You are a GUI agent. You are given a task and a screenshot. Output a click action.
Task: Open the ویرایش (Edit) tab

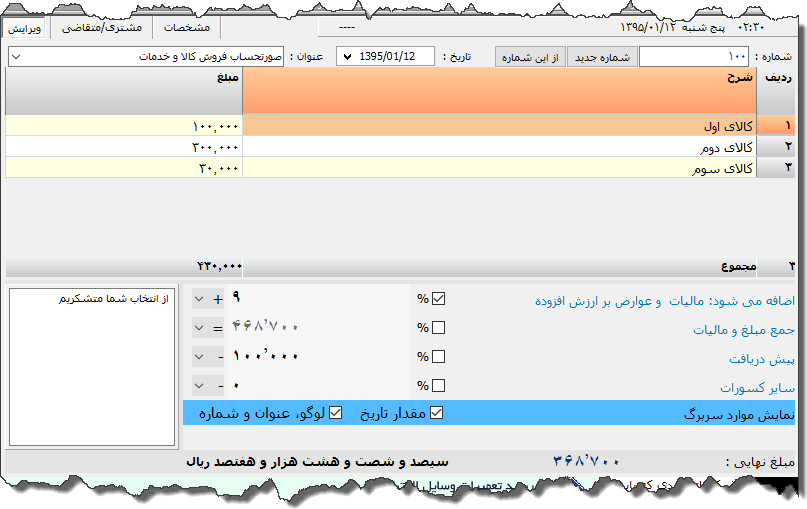pyautogui.click(x=25, y=28)
